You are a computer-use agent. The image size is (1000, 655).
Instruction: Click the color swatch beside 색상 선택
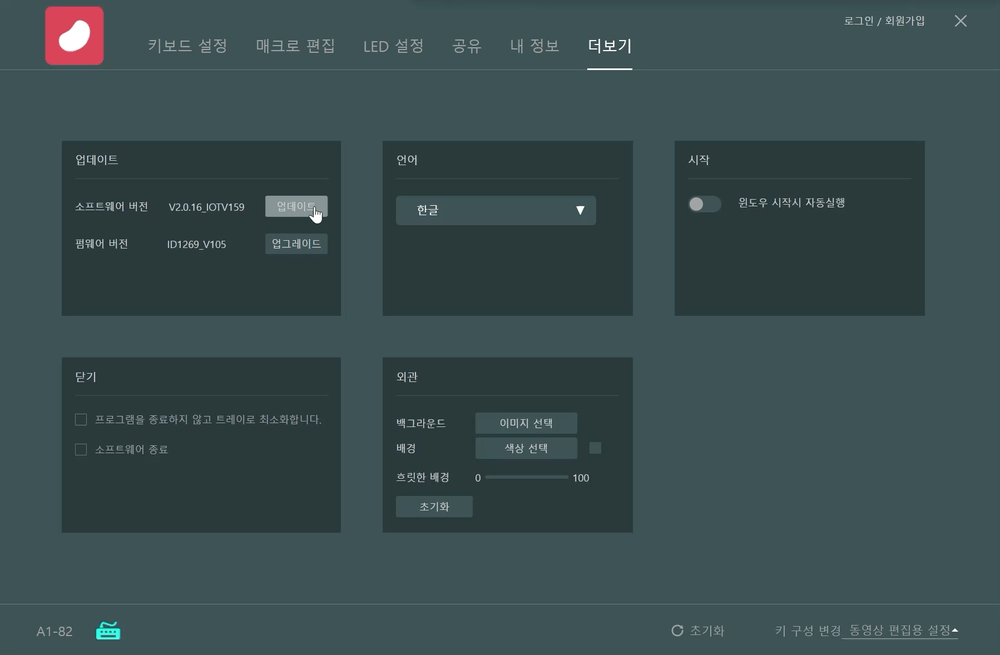[595, 448]
